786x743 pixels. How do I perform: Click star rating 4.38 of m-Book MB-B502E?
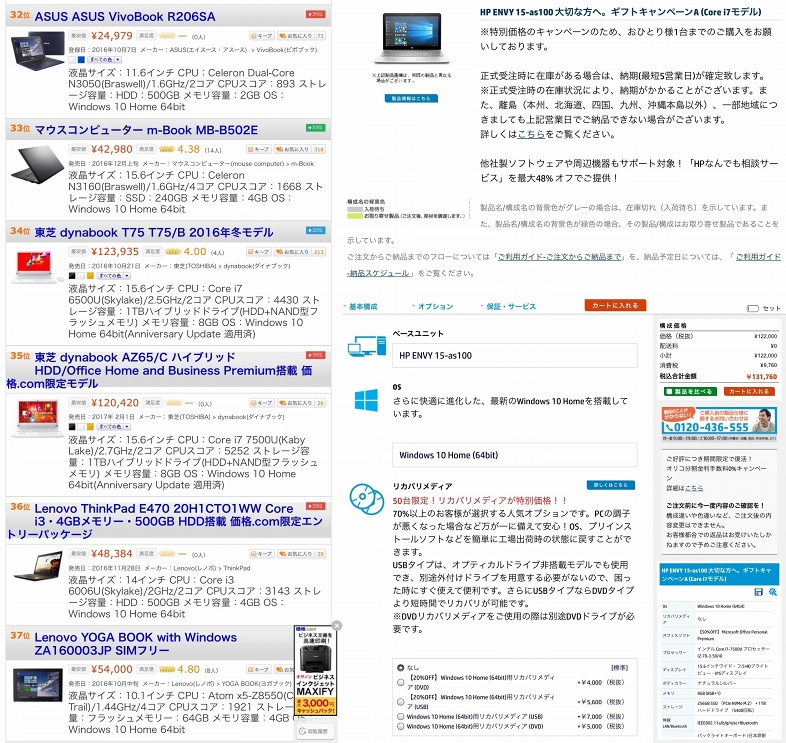179,149
